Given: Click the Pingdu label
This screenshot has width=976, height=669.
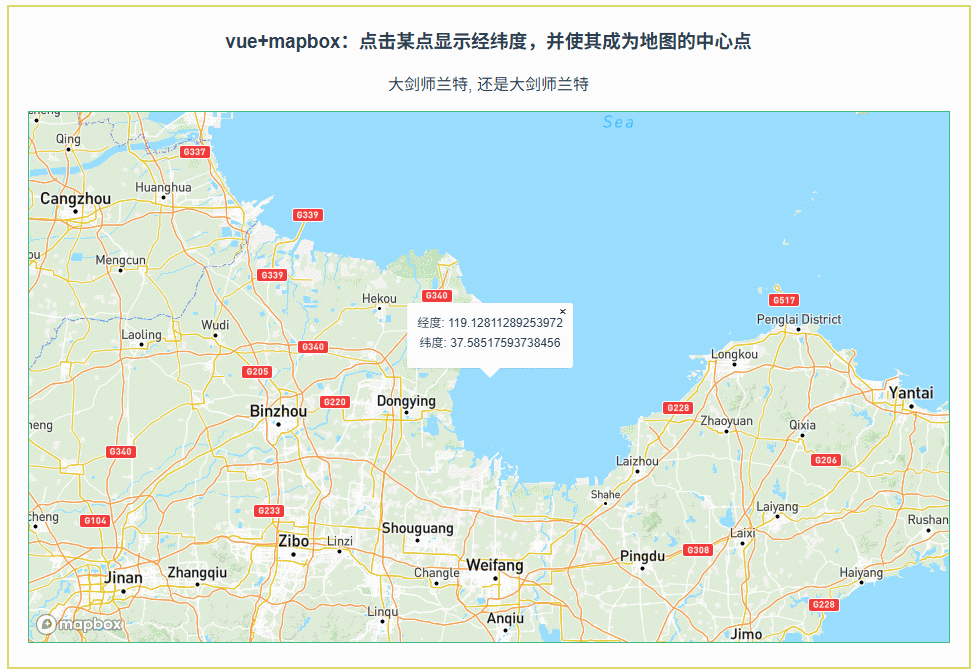Looking at the screenshot, I should 642,556.
